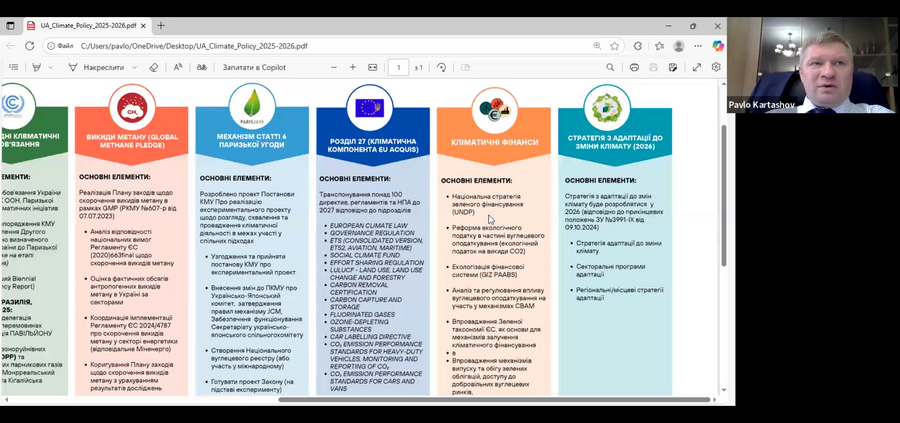Screen dimensions: 900x423
Task: Refresh the PDF page
Action: (x=29, y=46)
